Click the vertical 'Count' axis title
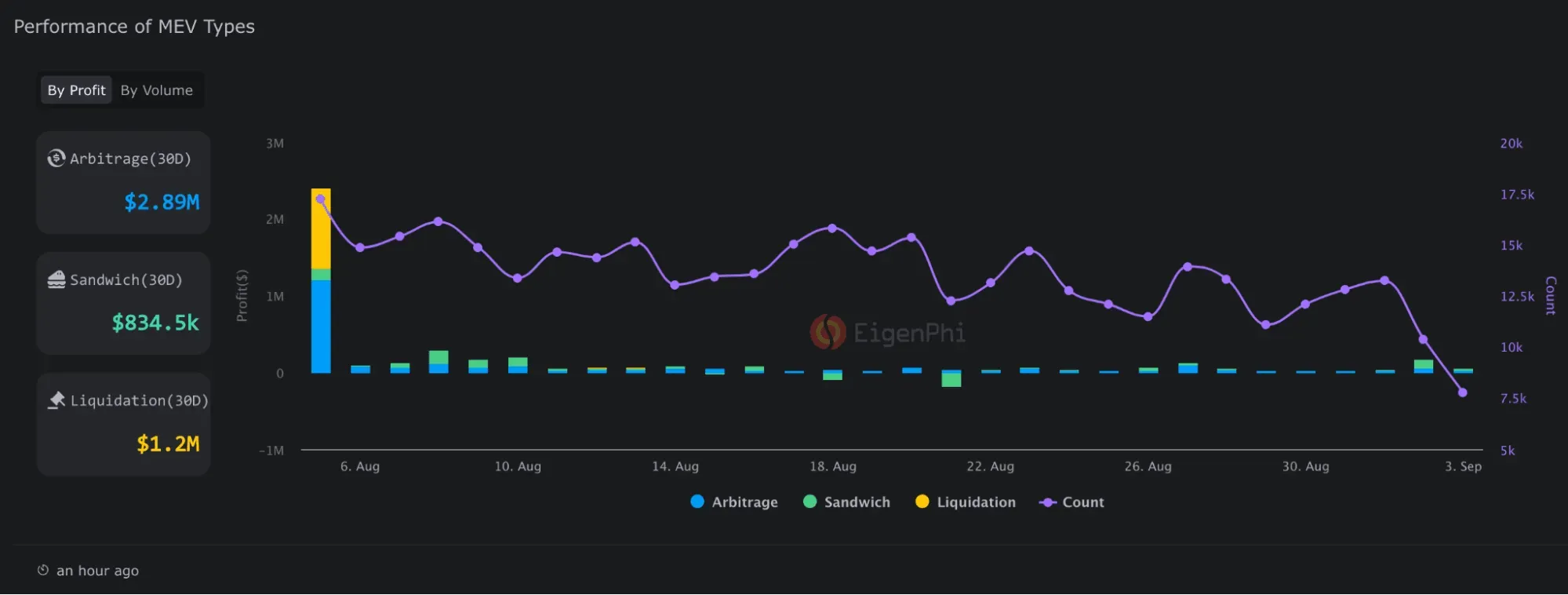Screen dimensions: 1568x595 pos(1551,295)
